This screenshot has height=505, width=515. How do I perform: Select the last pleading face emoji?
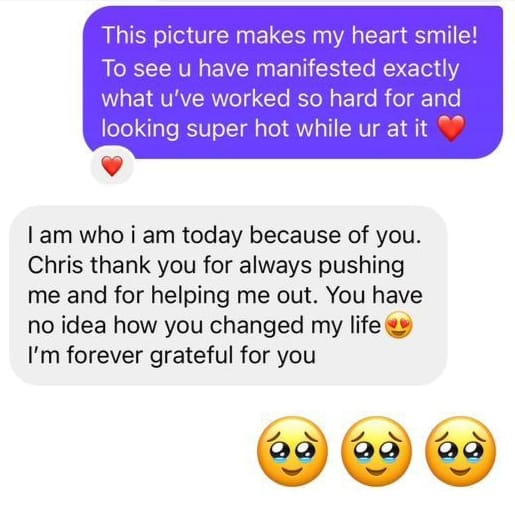pyautogui.click(x=461, y=451)
